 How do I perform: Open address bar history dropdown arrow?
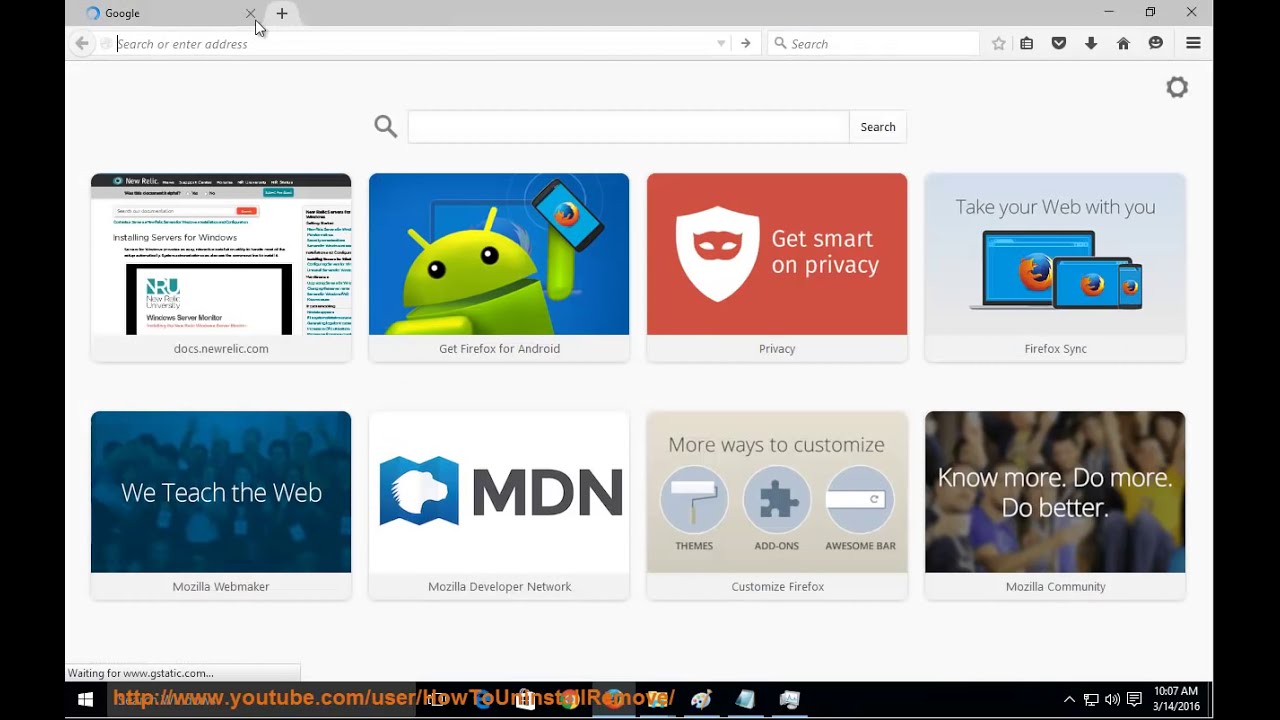pos(721,43)
